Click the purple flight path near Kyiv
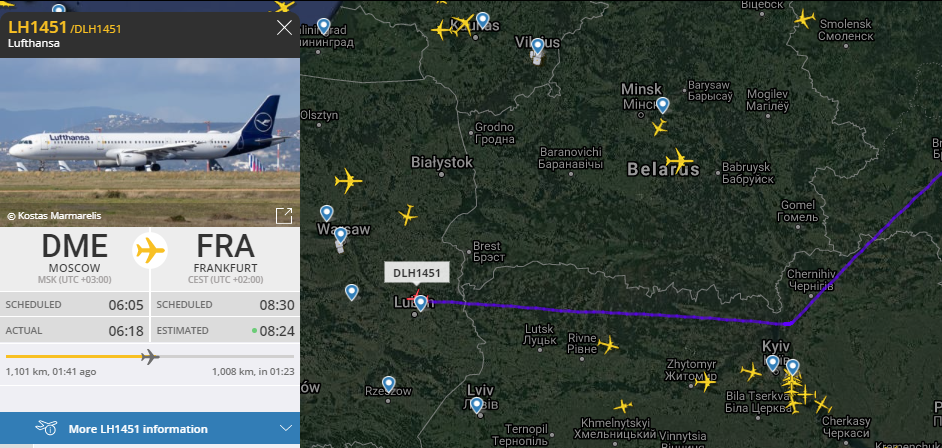 coord(789,324)
